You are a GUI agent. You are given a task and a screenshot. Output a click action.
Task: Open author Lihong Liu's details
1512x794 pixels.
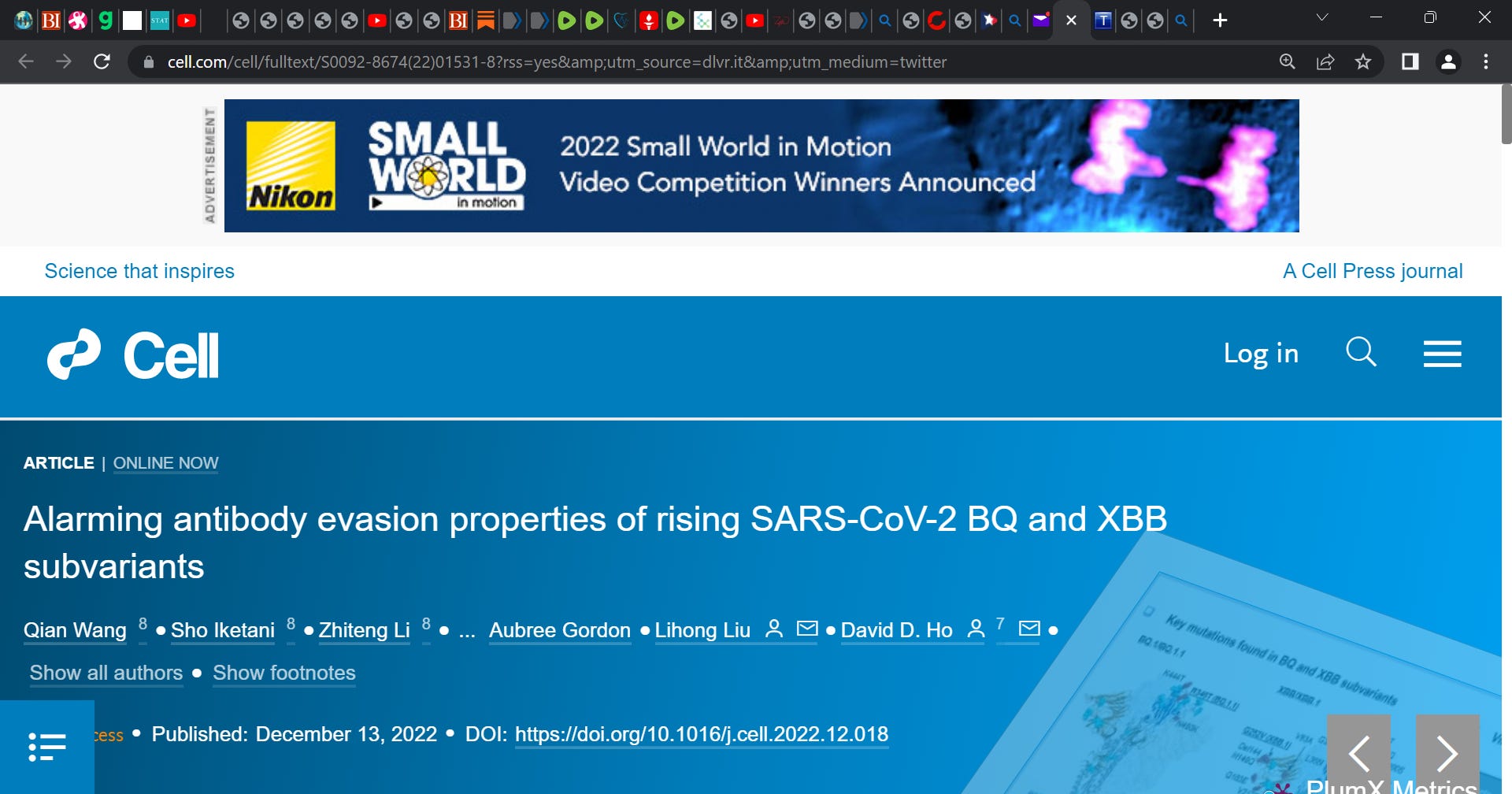[702, 630]
